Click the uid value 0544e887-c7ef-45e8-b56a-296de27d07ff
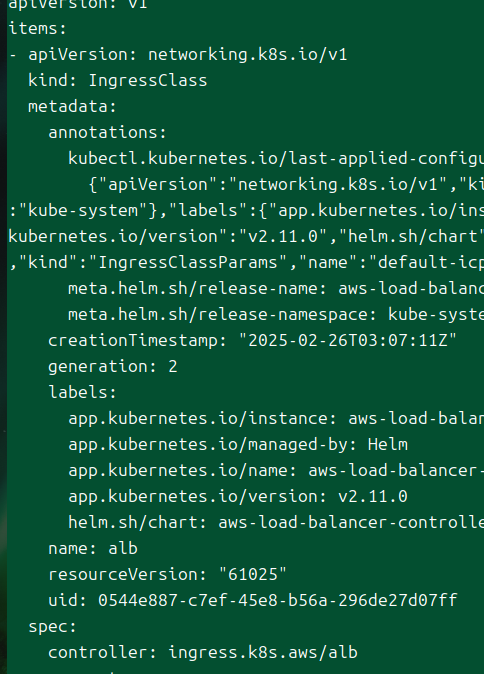This screenshot has width=484, height=674. 278,600
